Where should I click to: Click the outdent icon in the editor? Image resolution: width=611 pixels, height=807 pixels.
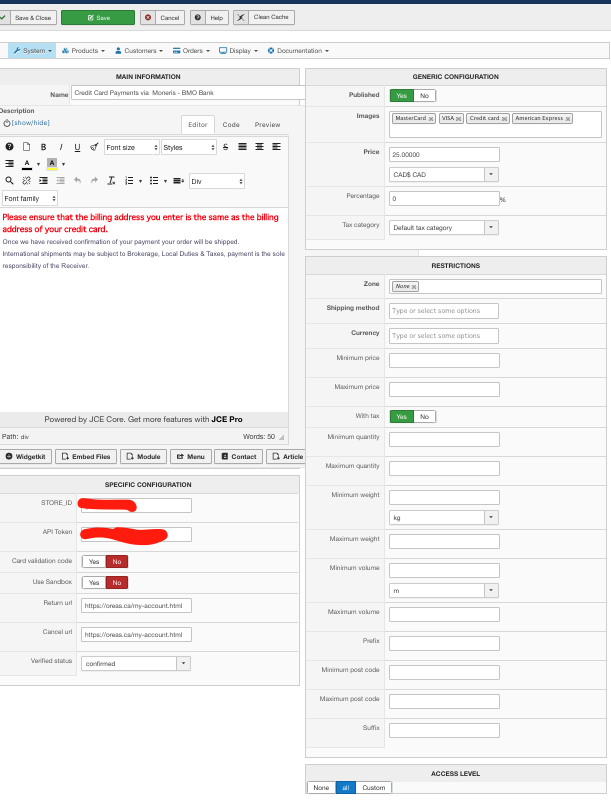point(60,181)
